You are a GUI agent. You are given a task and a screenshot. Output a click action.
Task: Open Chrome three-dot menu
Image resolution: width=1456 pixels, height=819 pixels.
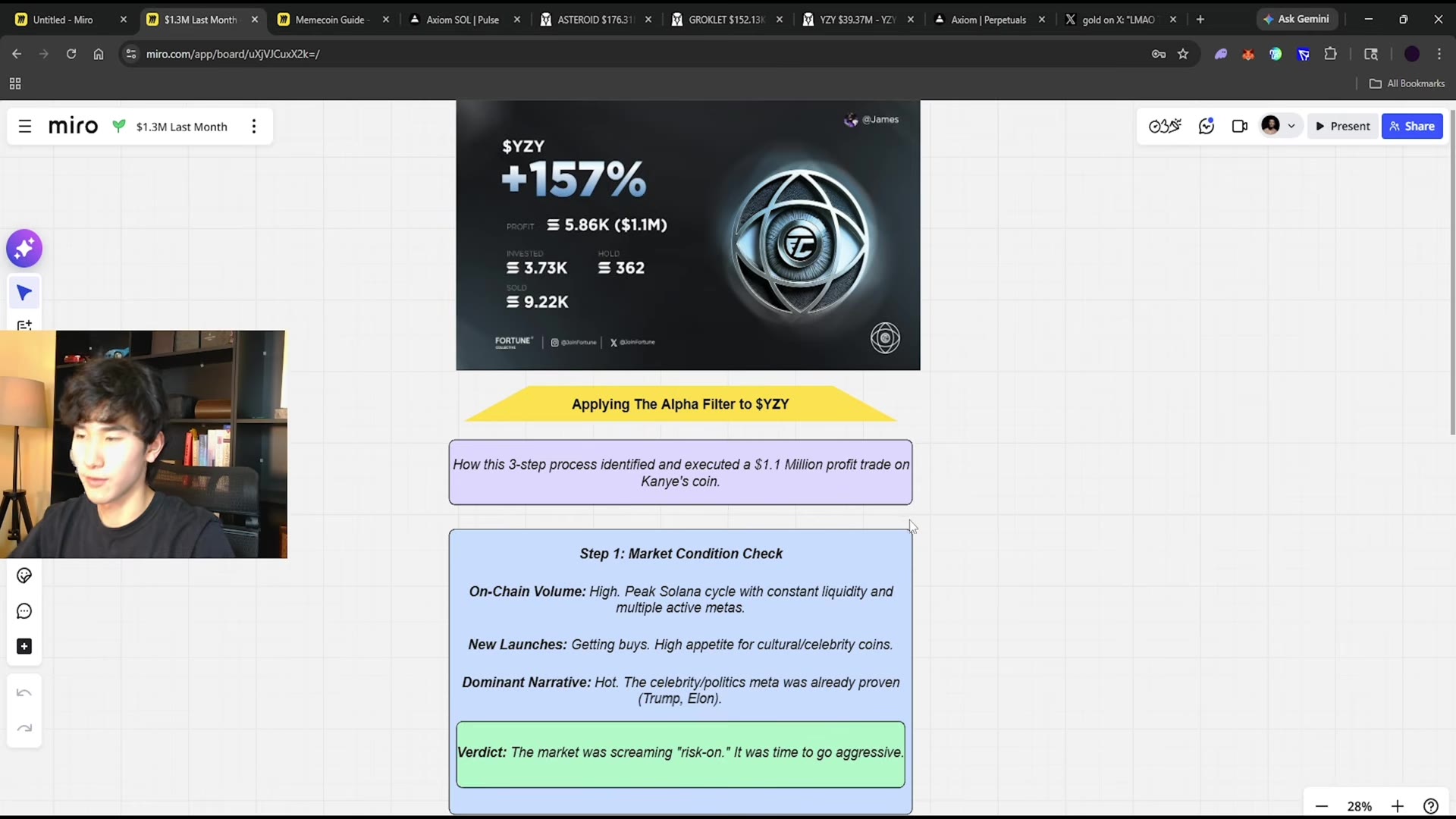pos(1439,54)
